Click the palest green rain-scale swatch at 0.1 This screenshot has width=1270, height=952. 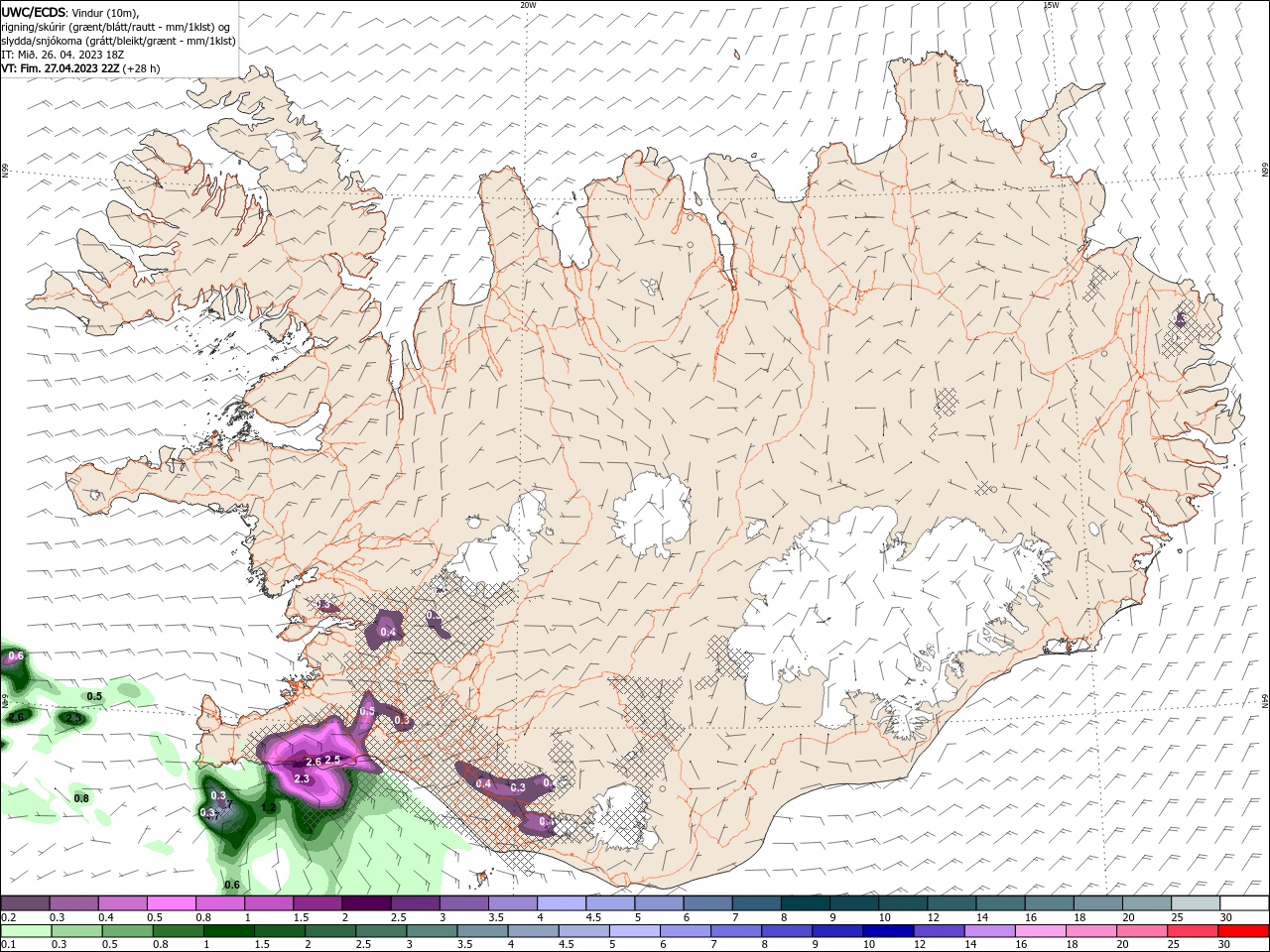(26, 931)
